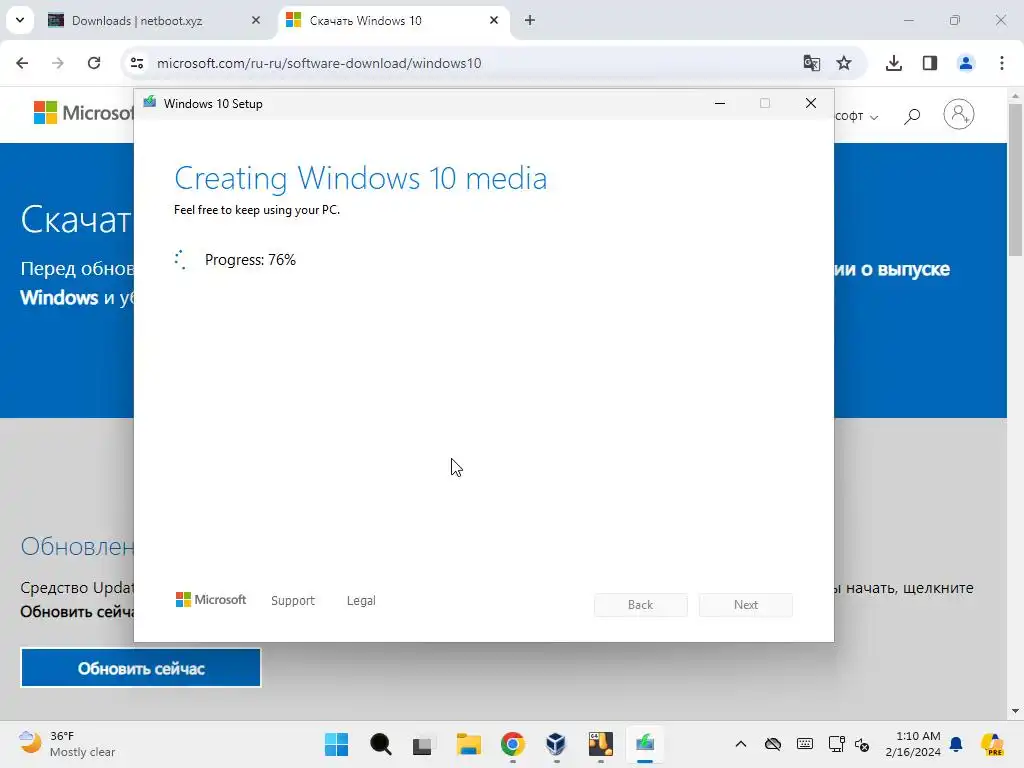Open the search magnifier on Microsoft page

[912, 116]
